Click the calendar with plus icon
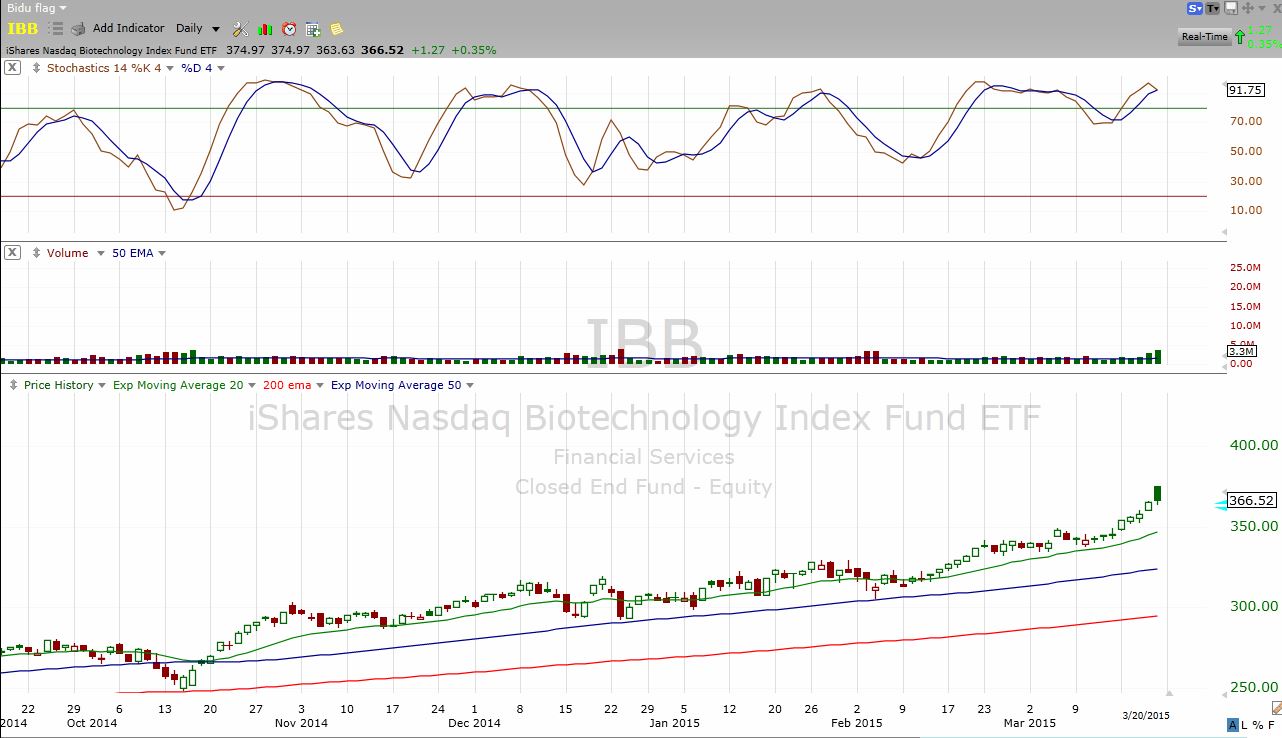The width and height of the screenshot is (1282, 738). pyautogui.click(x=313, y=29)
